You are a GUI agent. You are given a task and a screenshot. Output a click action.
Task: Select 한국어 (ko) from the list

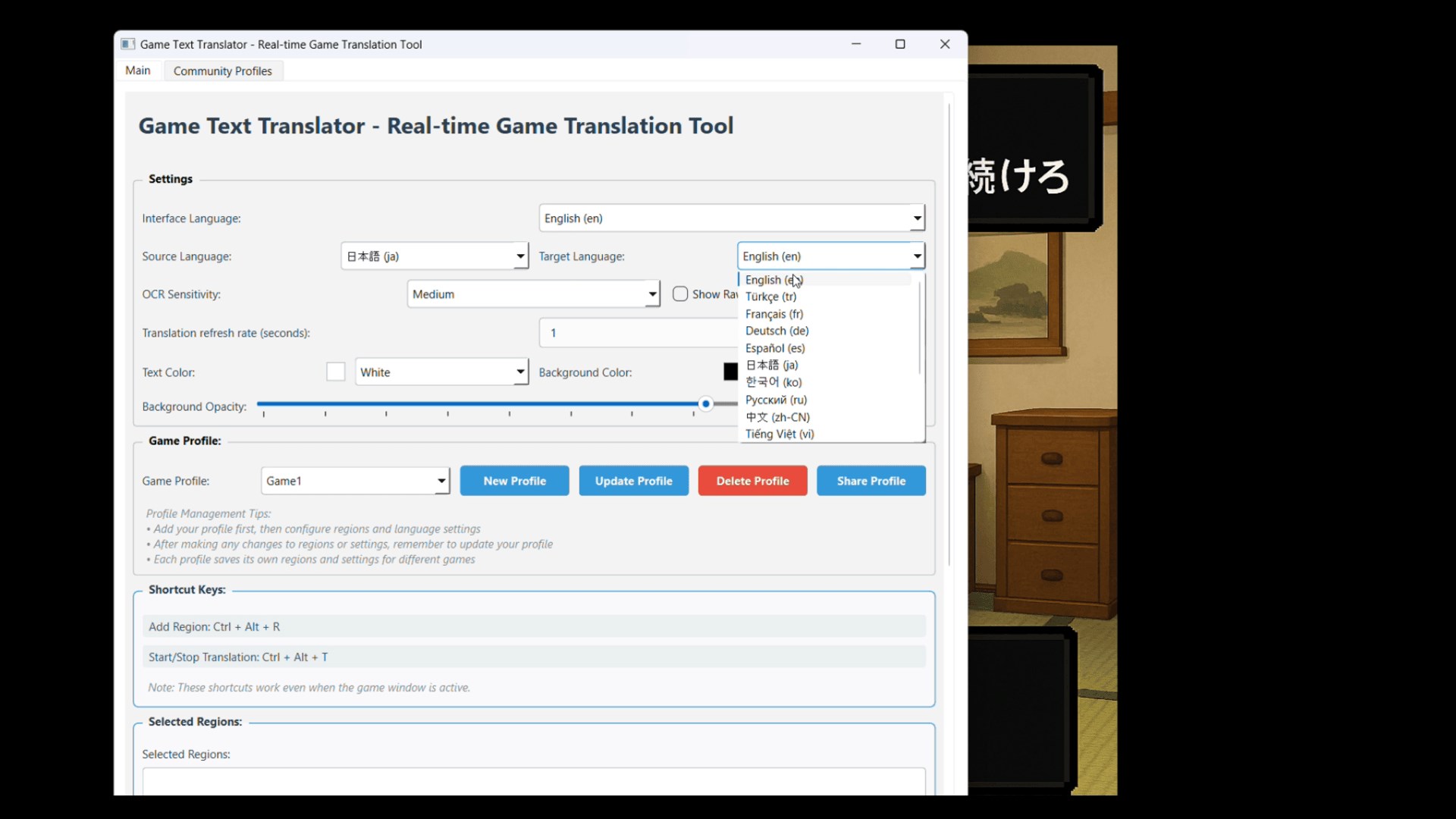[x=773, y=382]
